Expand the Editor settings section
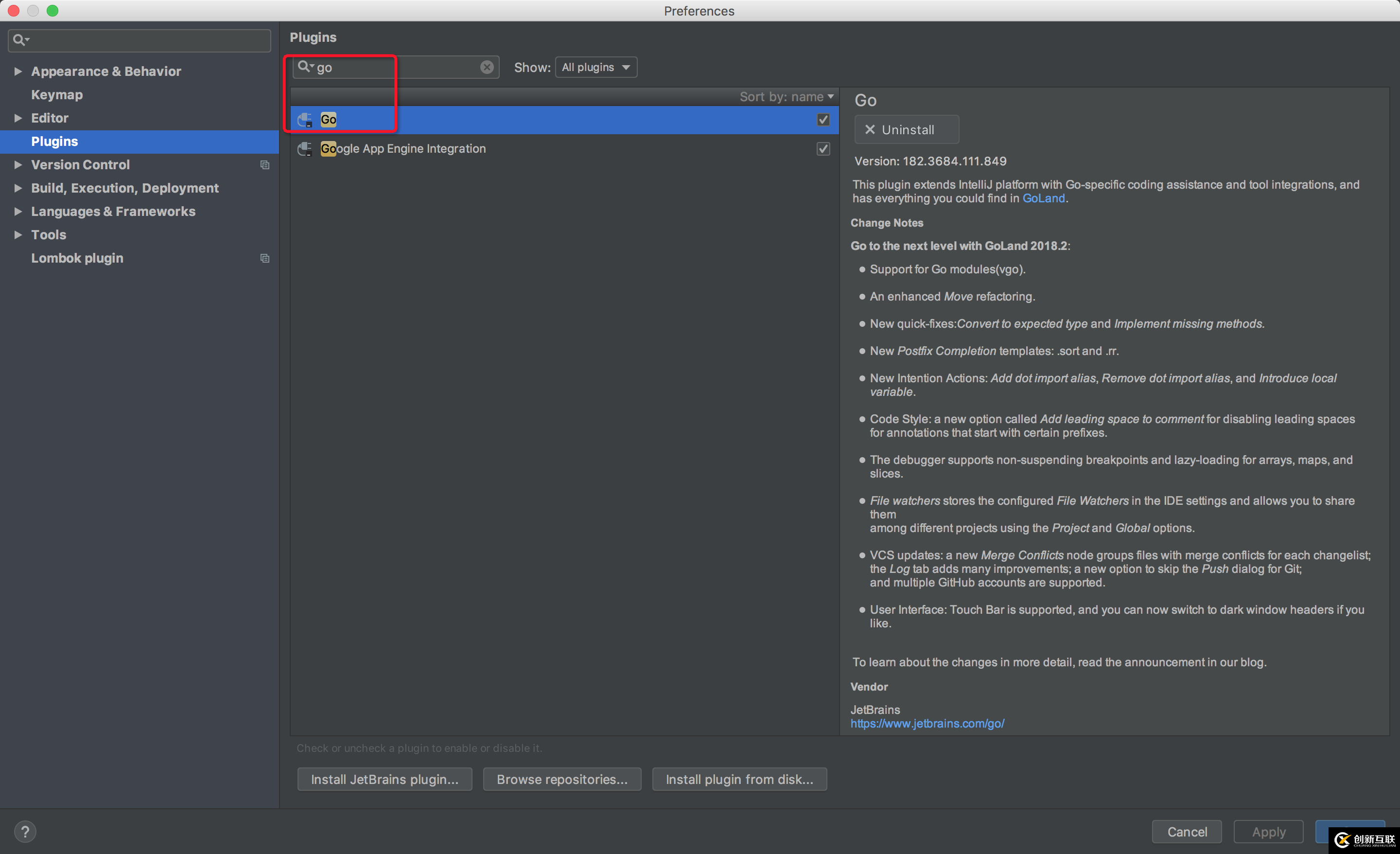1400x854 pixels. 17,117
